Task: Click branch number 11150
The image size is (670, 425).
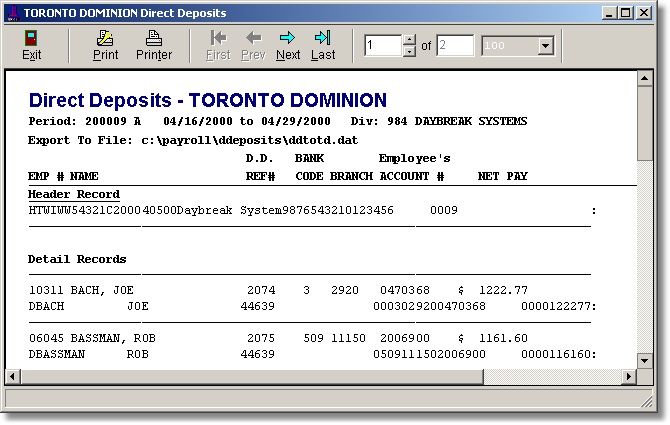Action: coord(348,338)
